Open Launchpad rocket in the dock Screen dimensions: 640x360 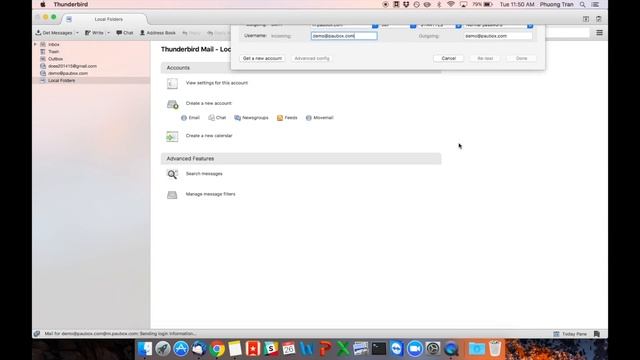point(163,349)
